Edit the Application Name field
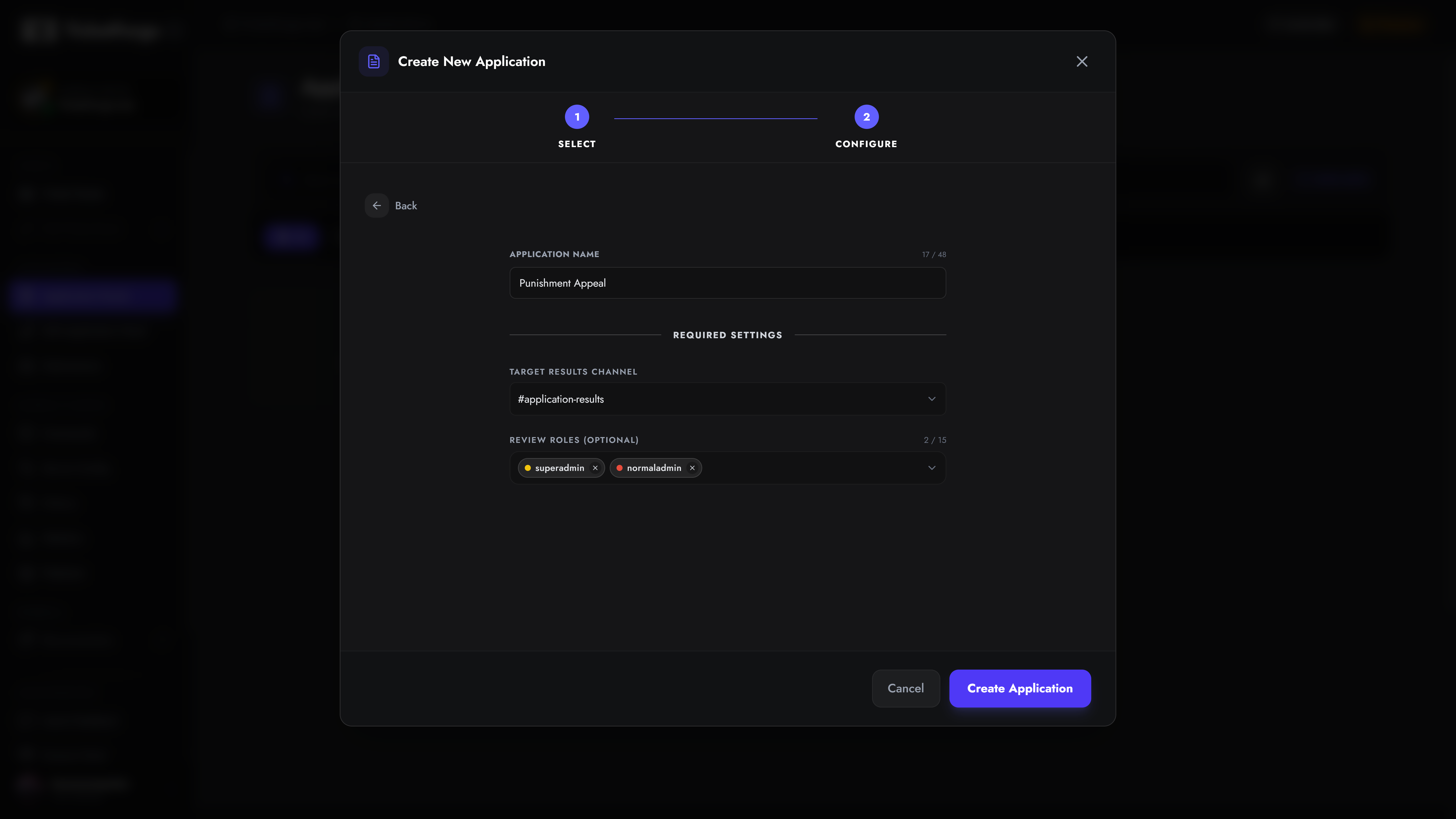The image size is (1456, 819). click(x=727, y=283)
